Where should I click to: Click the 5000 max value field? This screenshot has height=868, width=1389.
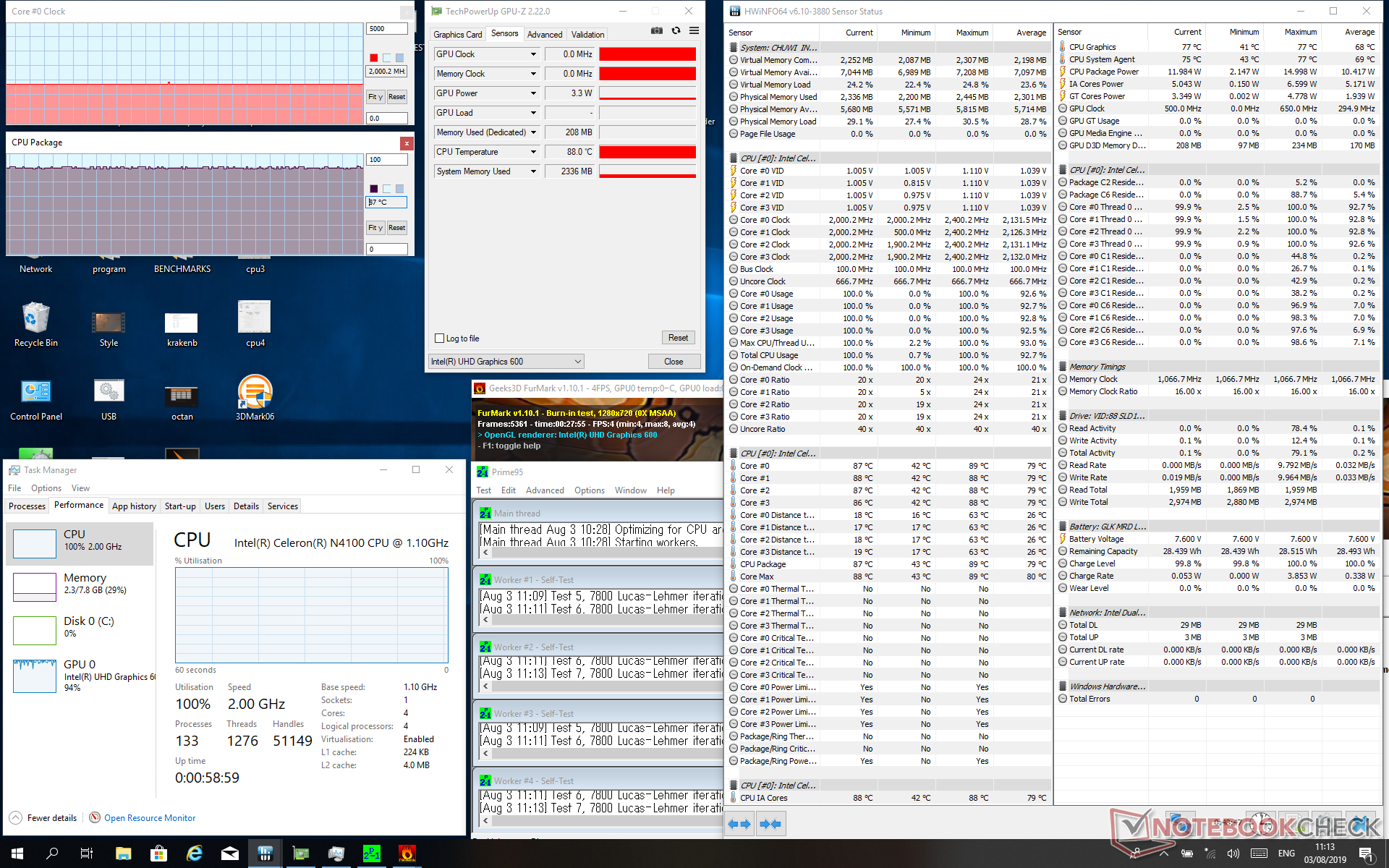(387, 29)
